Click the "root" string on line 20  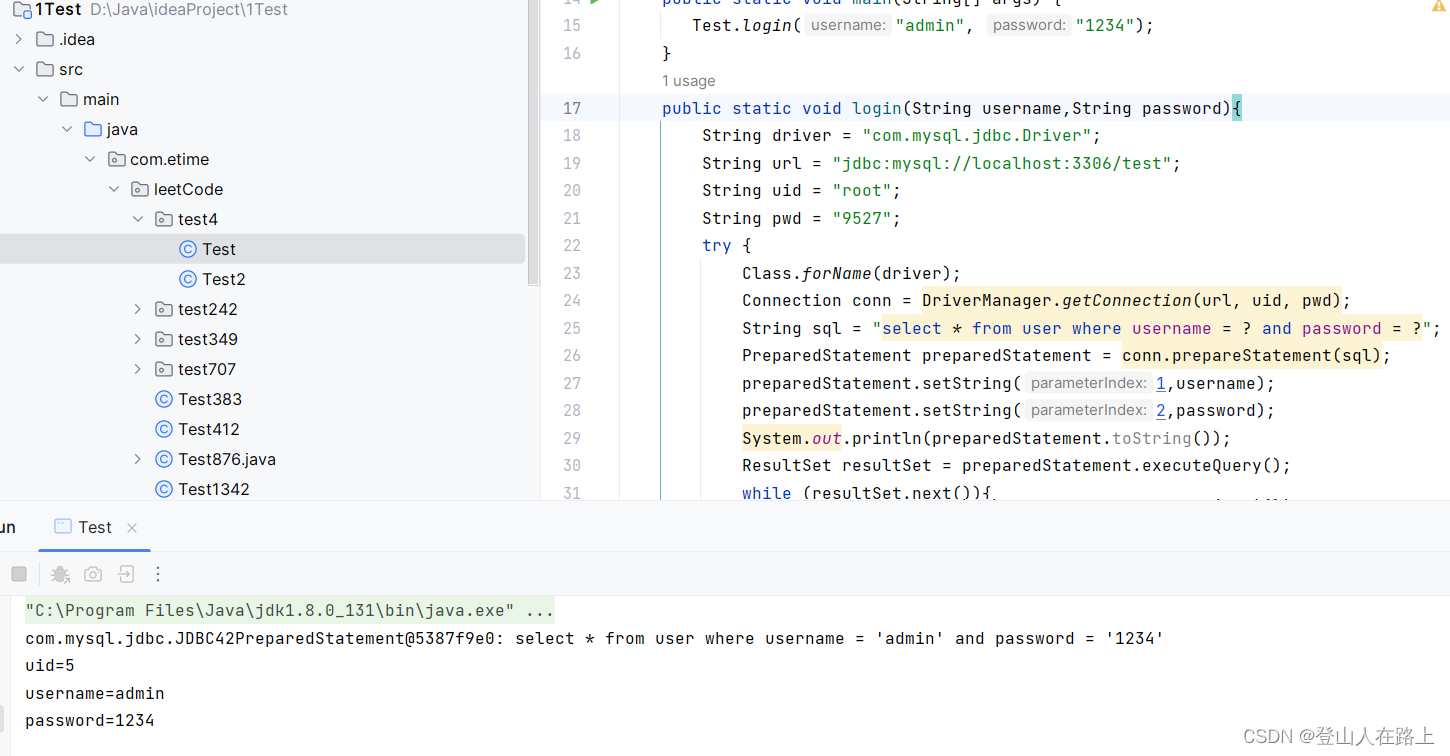tap(861, 190)
